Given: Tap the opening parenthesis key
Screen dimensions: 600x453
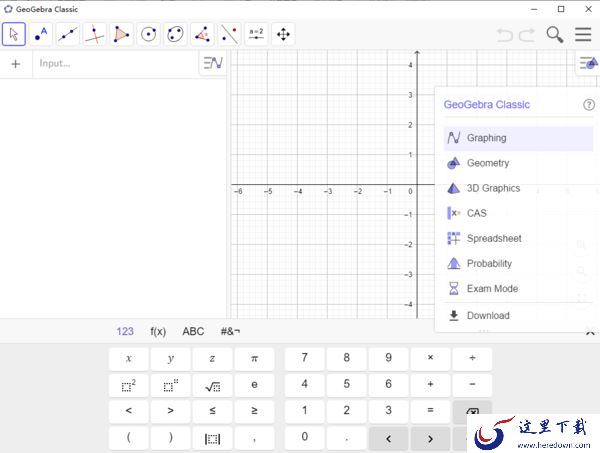Looking at the screenshot, I should pos(129,438).
